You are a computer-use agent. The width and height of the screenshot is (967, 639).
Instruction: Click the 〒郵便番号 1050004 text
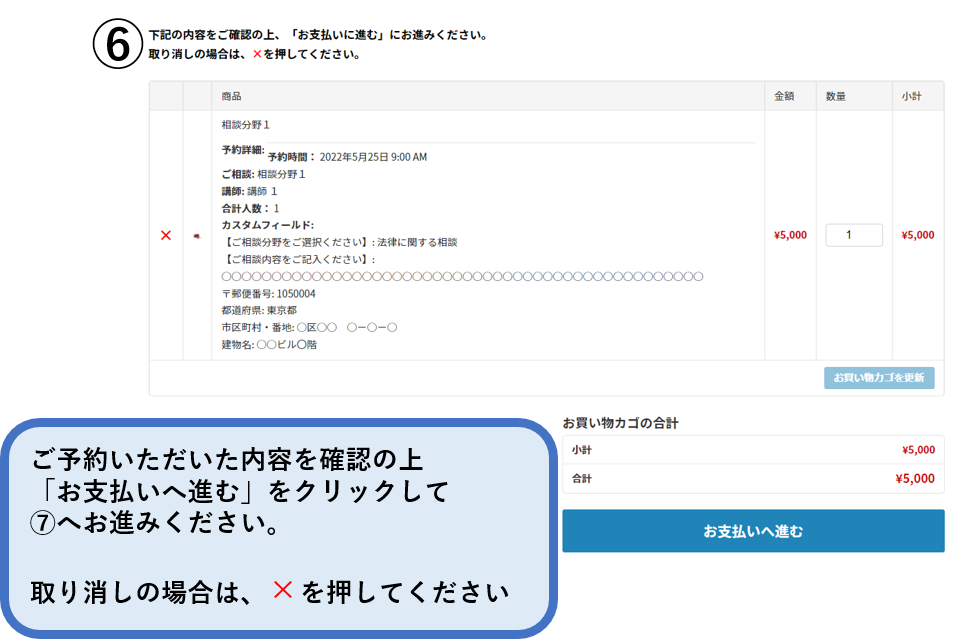pyautogui.click(x=268, y=294)
